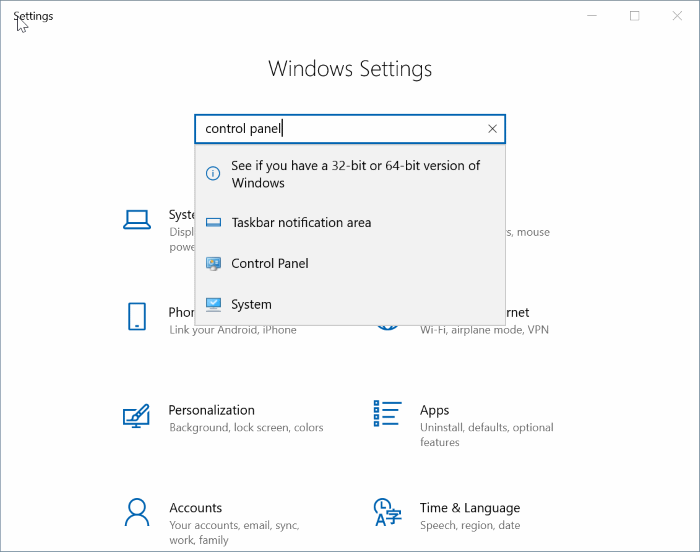This screenshot has height=552, width=700.
Task: Select the Taskbar notification area result
Action: coord(350,222)
